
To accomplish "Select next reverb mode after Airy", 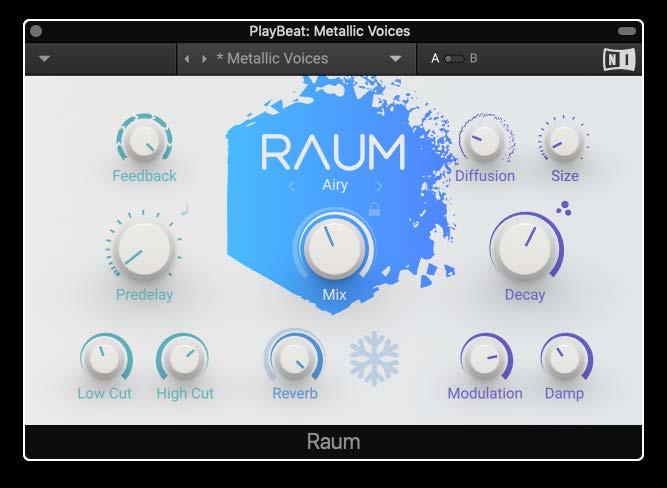I will click(379, 186).
